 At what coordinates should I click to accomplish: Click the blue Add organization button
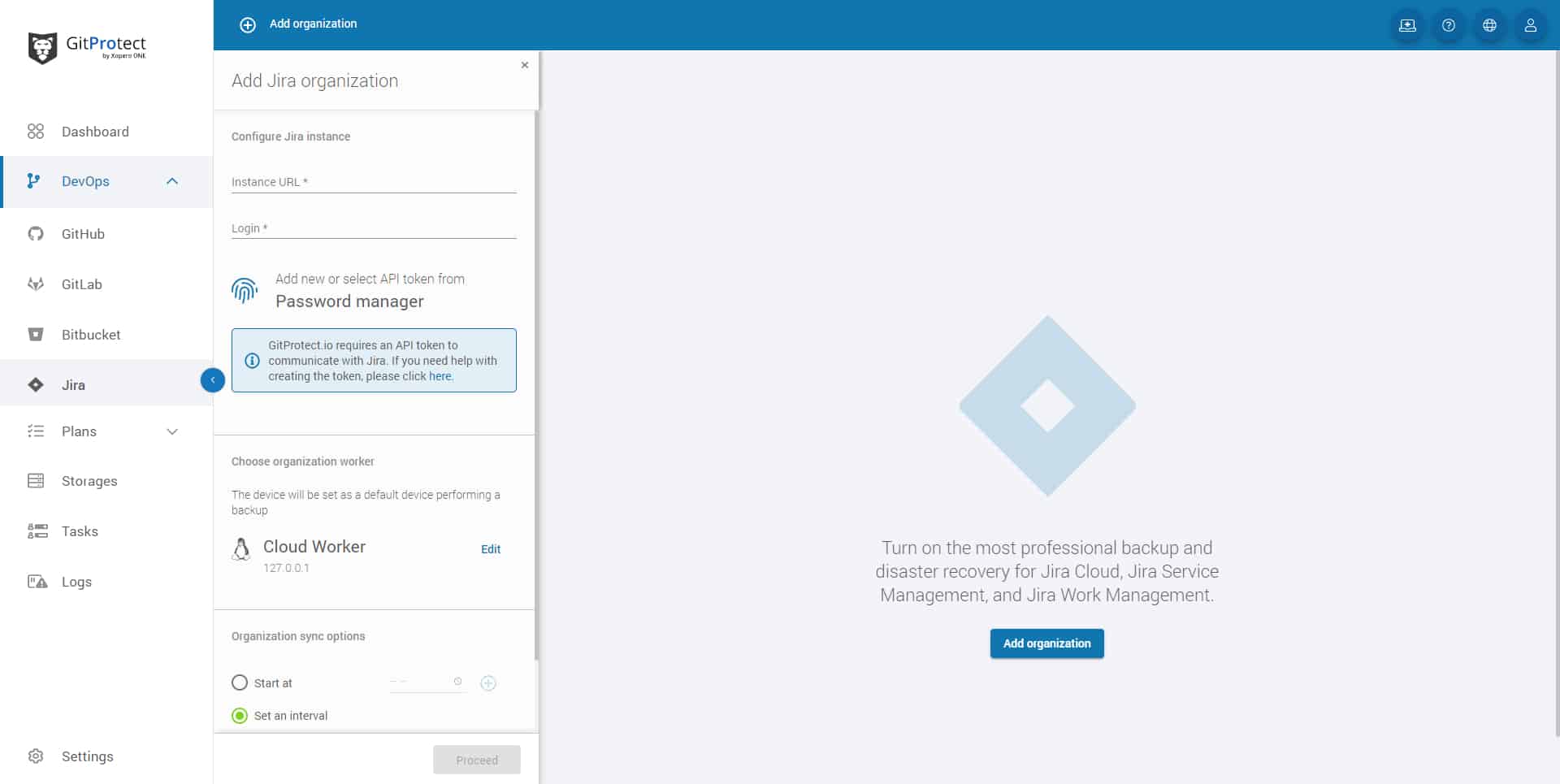[1046, 643]
